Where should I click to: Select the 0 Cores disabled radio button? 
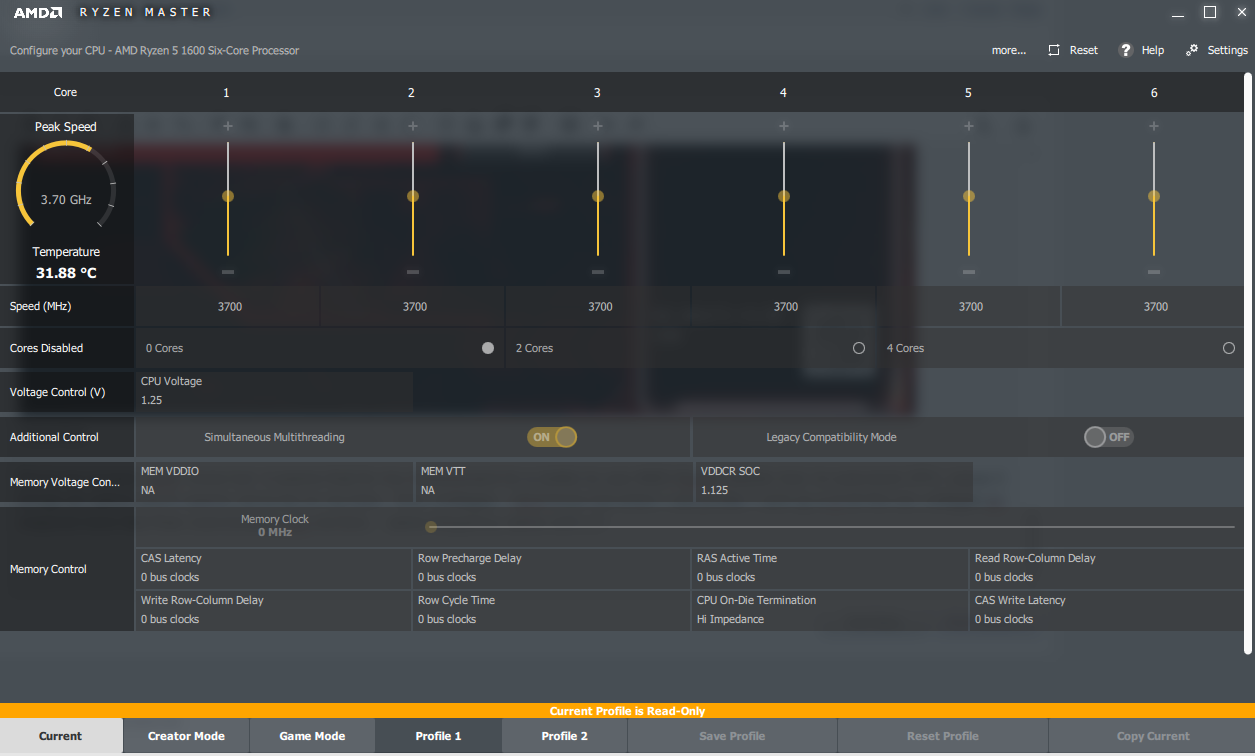coord(488,348)
